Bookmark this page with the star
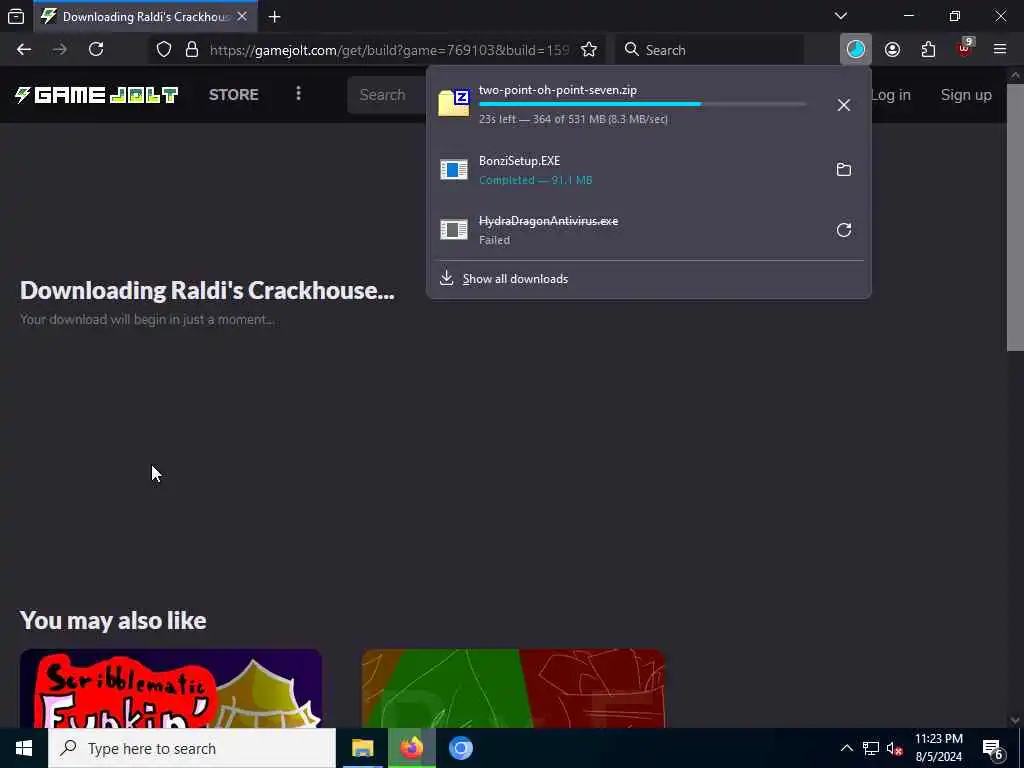1024x768 pixels. click(x=589, y=50)
